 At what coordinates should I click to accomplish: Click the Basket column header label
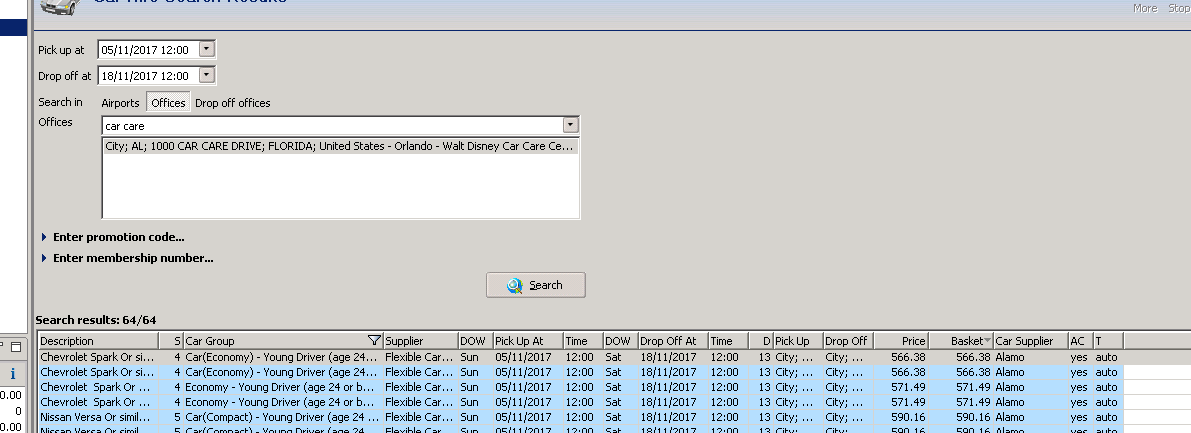point(966,341)
